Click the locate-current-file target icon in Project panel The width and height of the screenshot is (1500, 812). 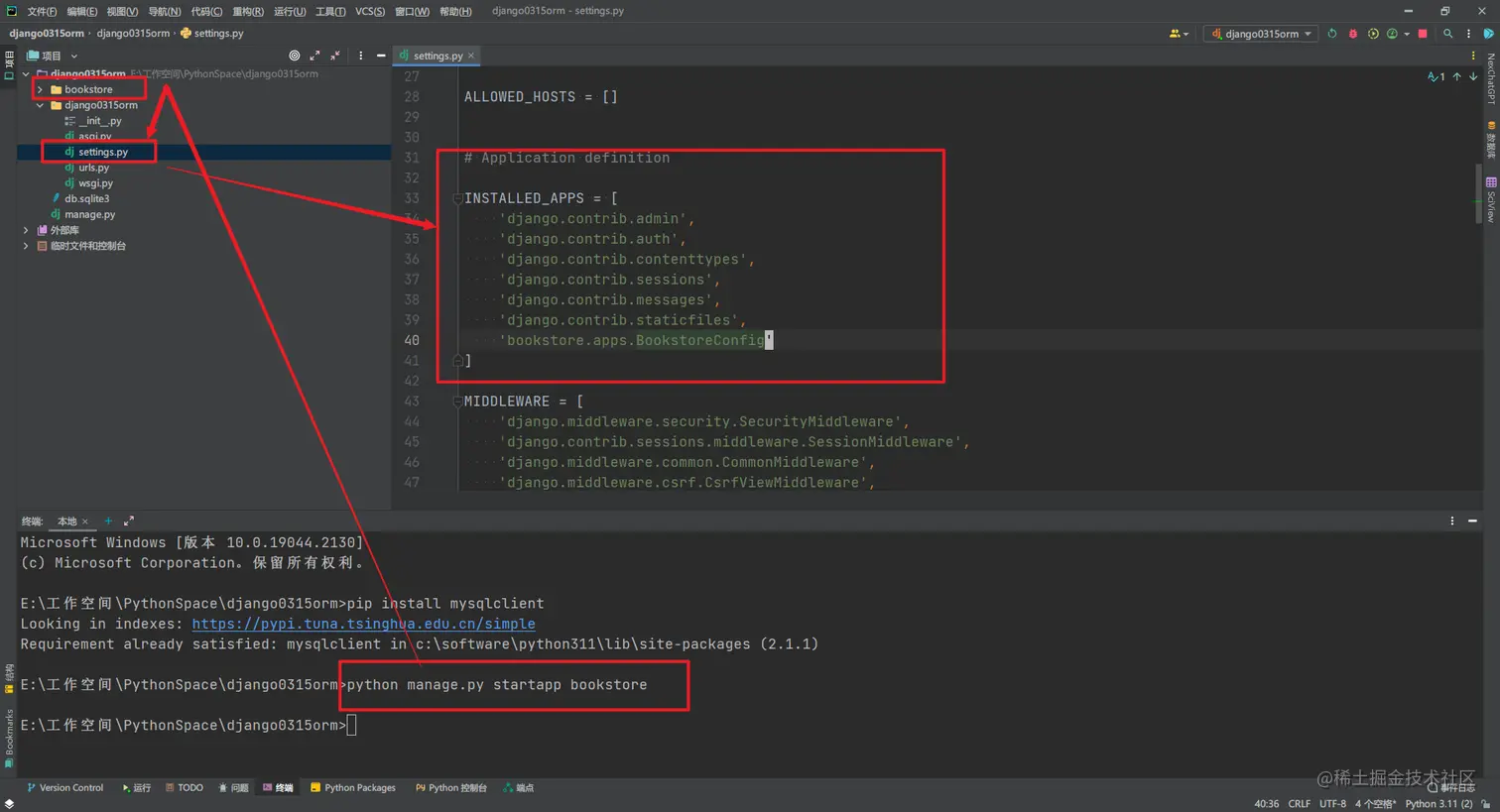[x=294, y=56]
